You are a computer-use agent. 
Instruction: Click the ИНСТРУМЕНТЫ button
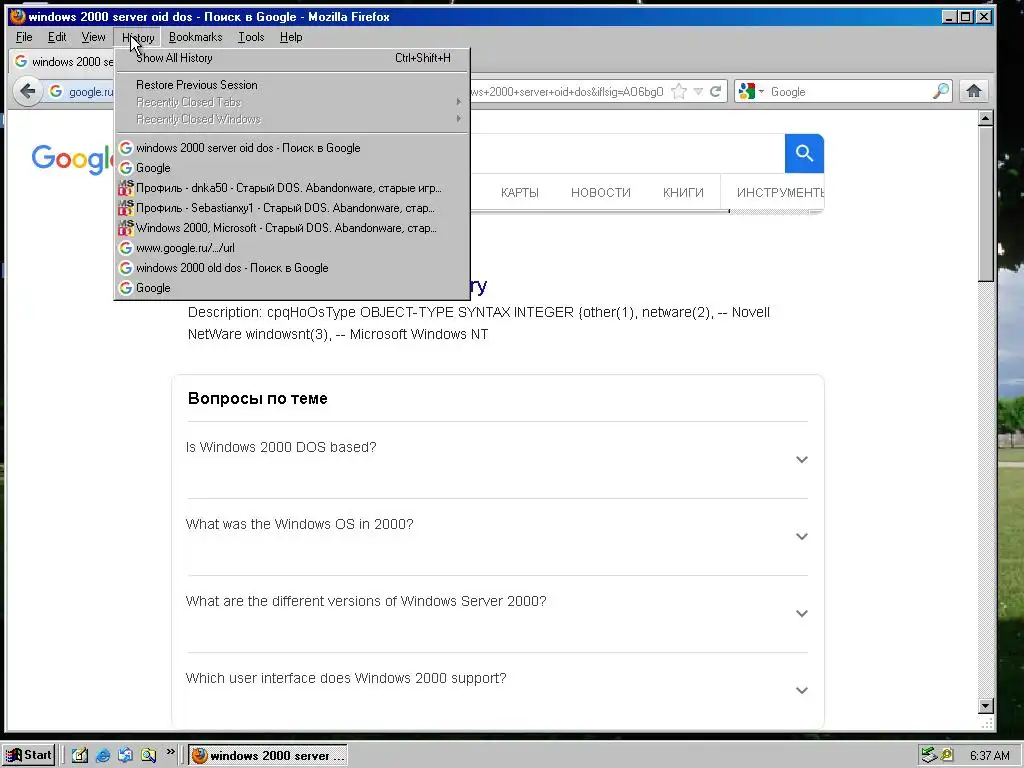pyautogui.click(x=779, y=193)
